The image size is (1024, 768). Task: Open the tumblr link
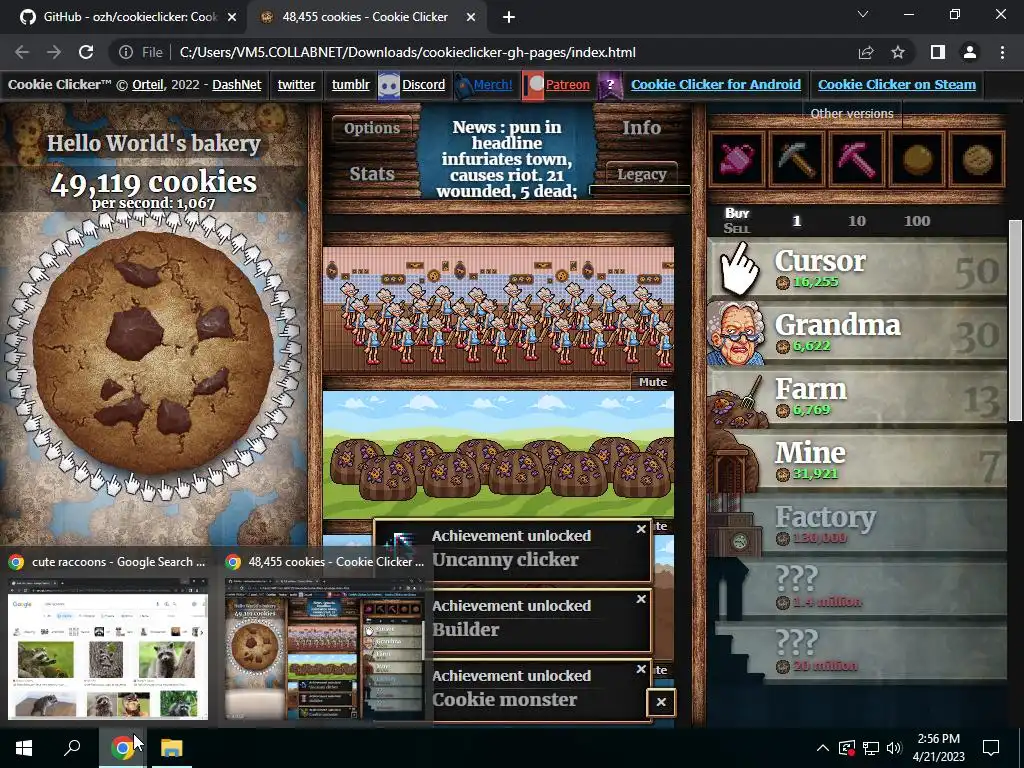(x=350, y=84)
